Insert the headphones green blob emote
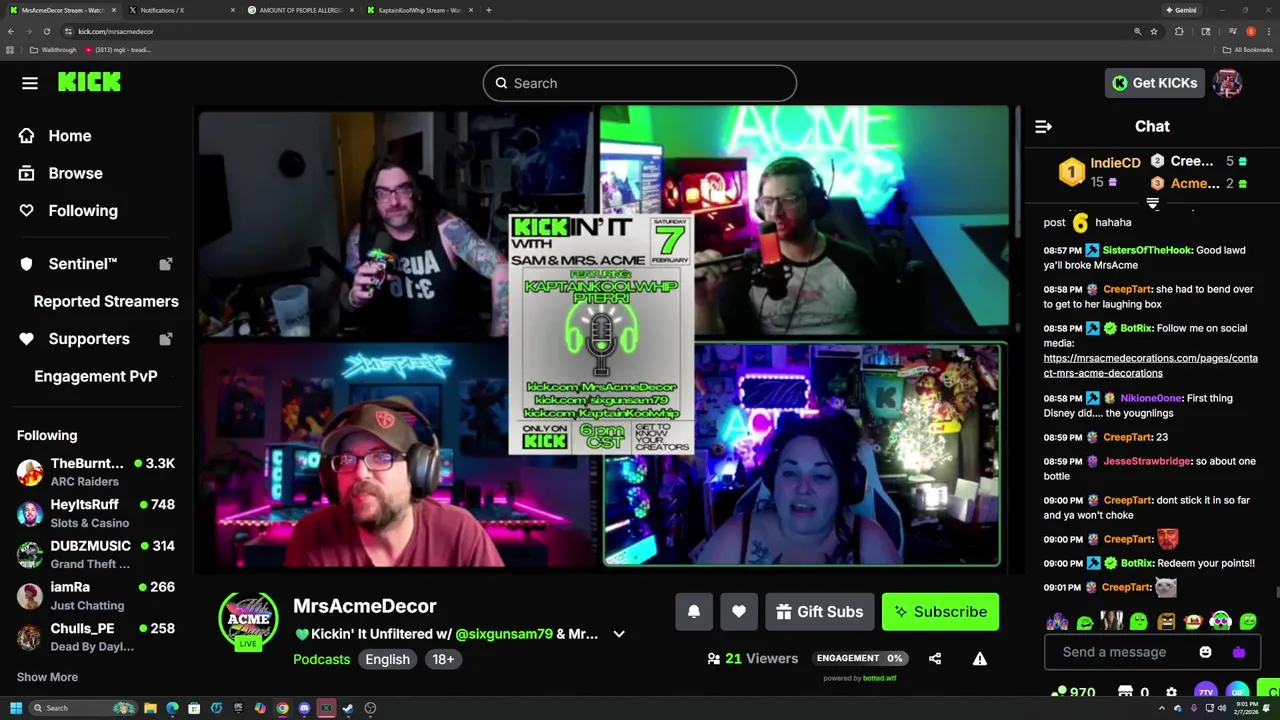Screen dimensions: 1280x720 point(1220,621)
